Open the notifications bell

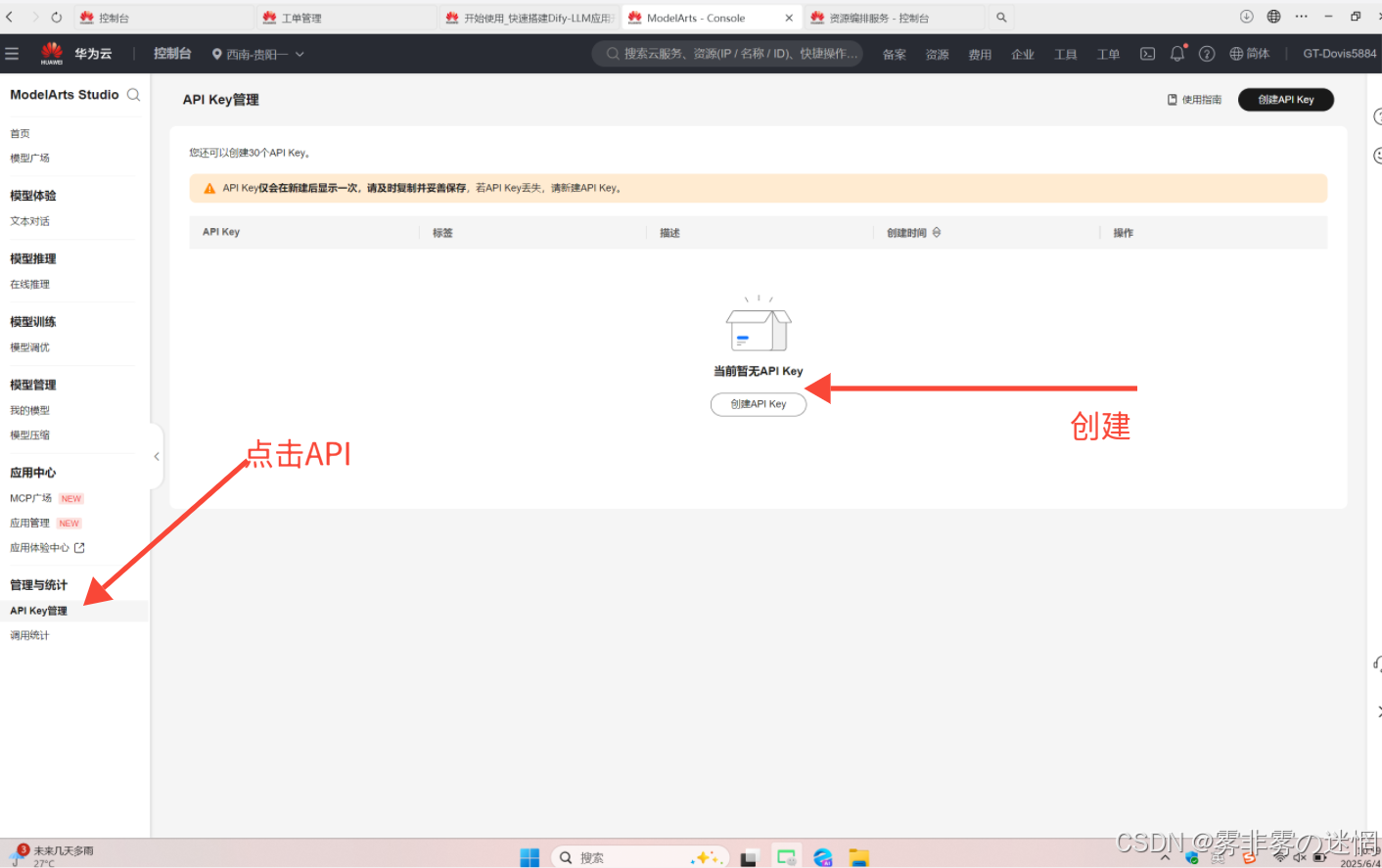(x=1177, y=54)
